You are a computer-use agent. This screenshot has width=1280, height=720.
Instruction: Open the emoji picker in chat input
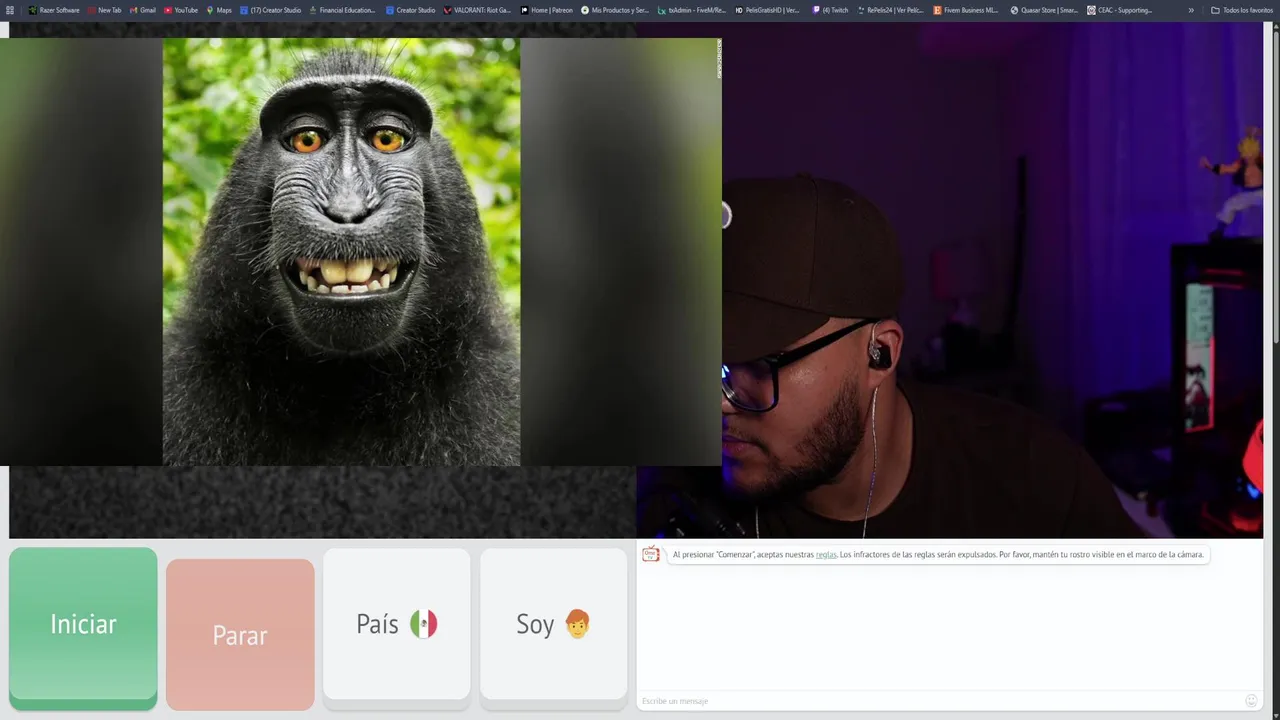pos(1251,701)
